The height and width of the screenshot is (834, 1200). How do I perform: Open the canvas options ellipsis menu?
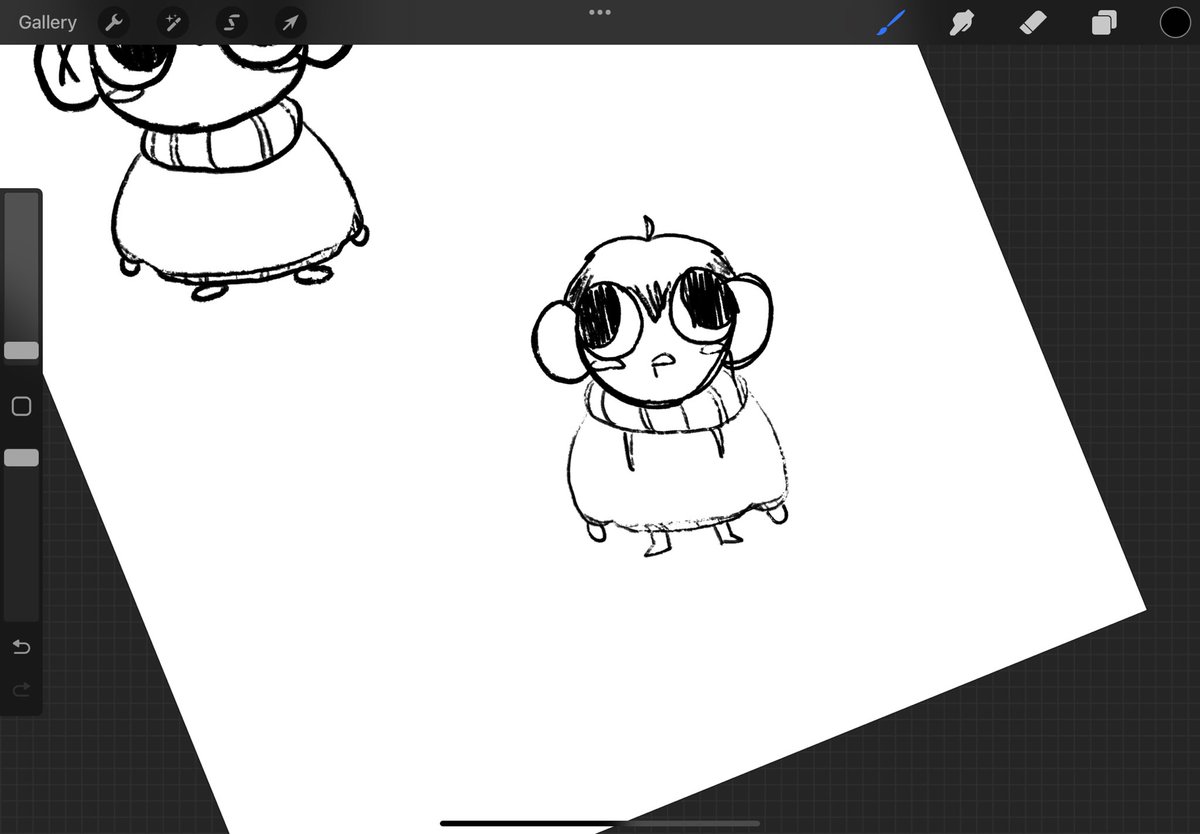click(x=599, y=12)
